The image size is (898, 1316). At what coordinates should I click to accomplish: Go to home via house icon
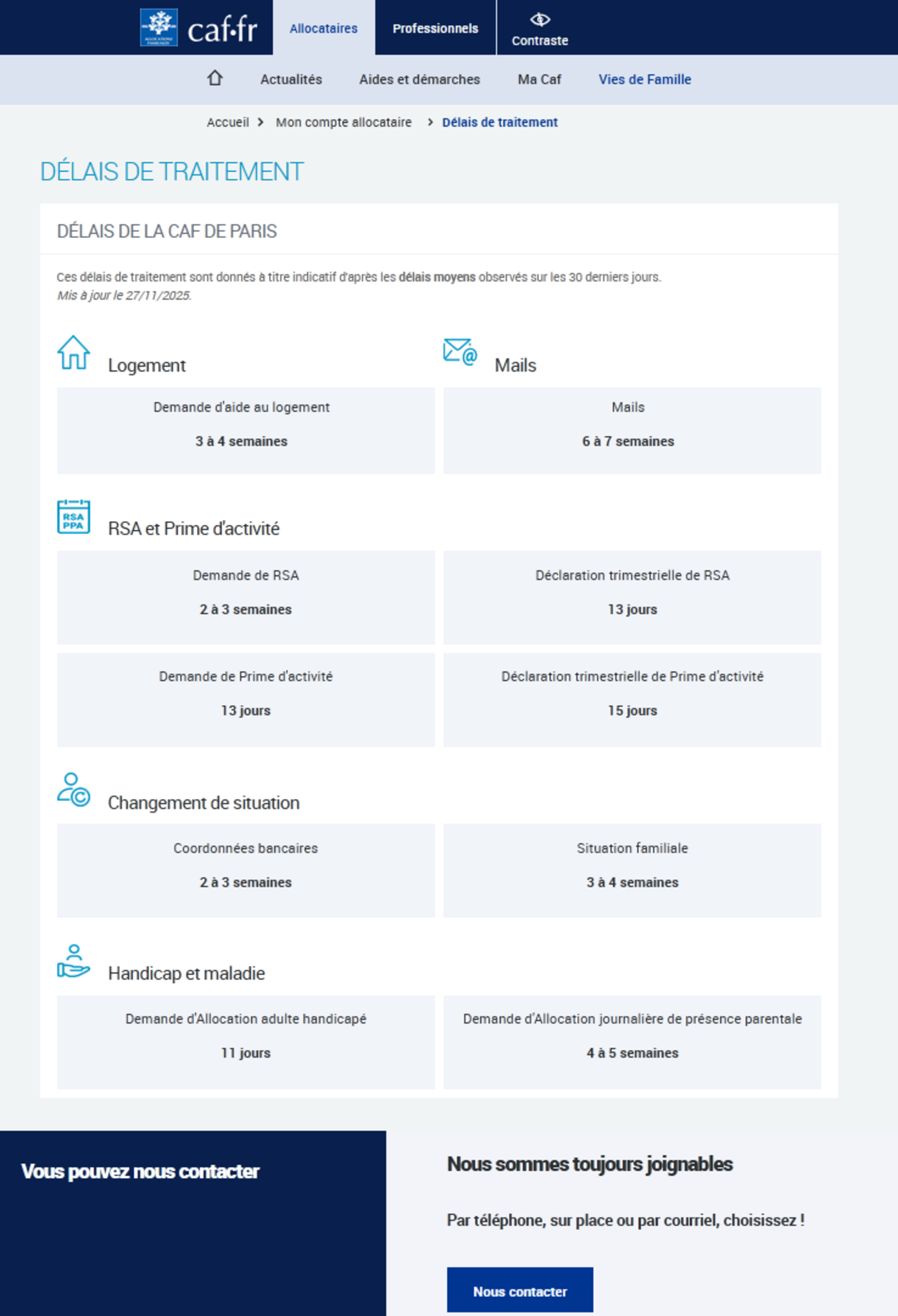[215, 78]
